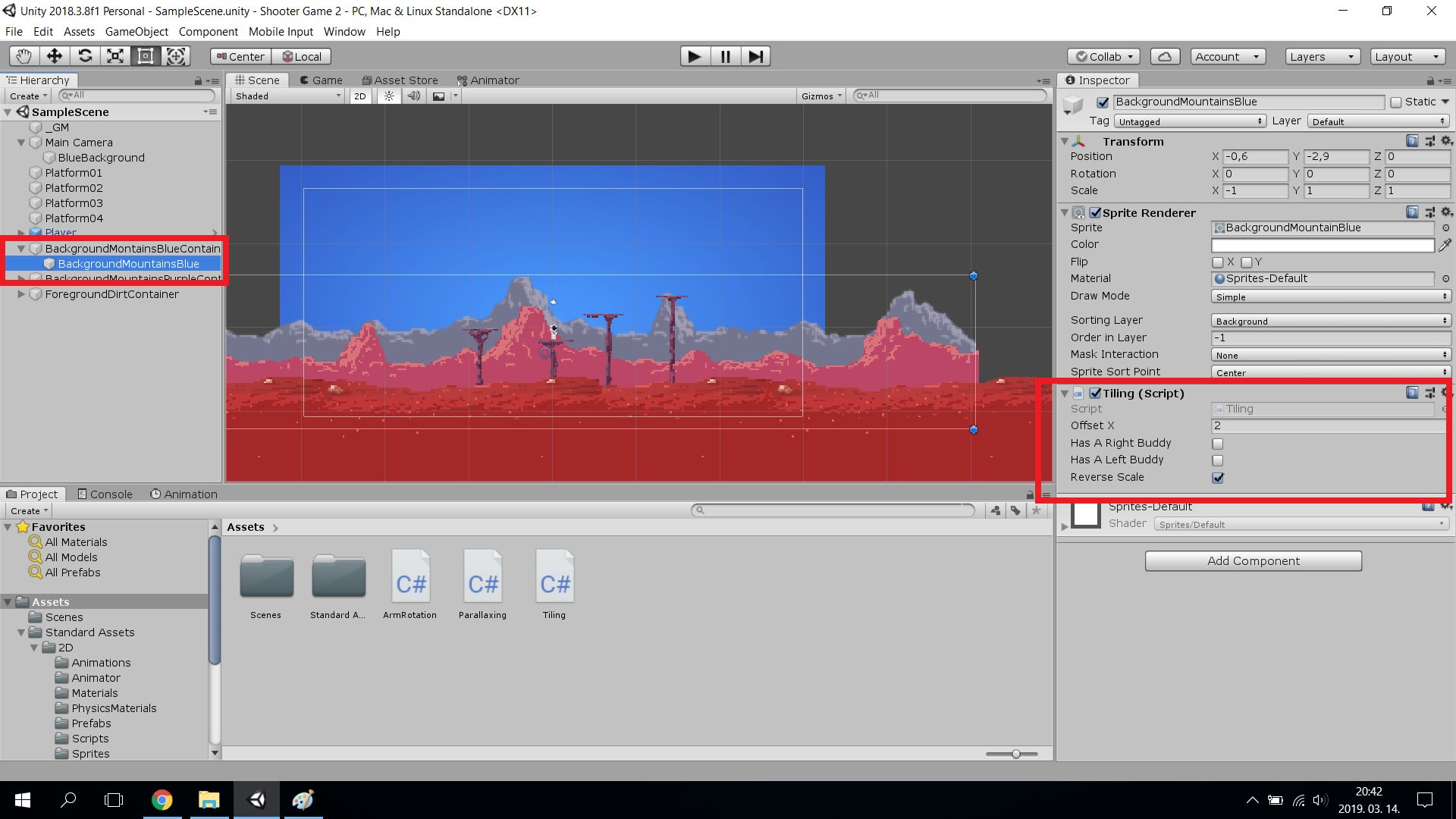
Task: Toggle Flip X checkbox
Action: pos(1218,262)
